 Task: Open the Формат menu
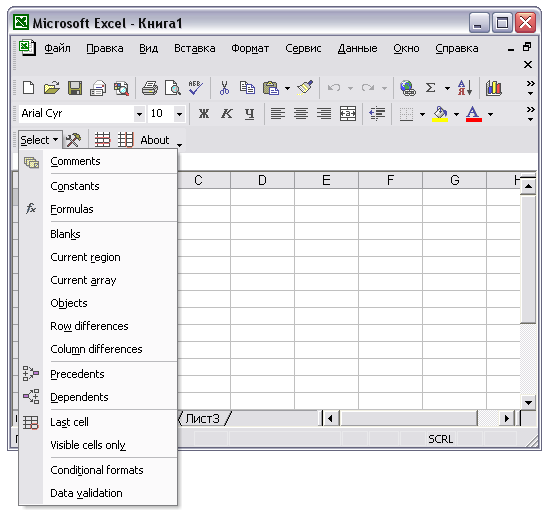(x=250, y=48)
